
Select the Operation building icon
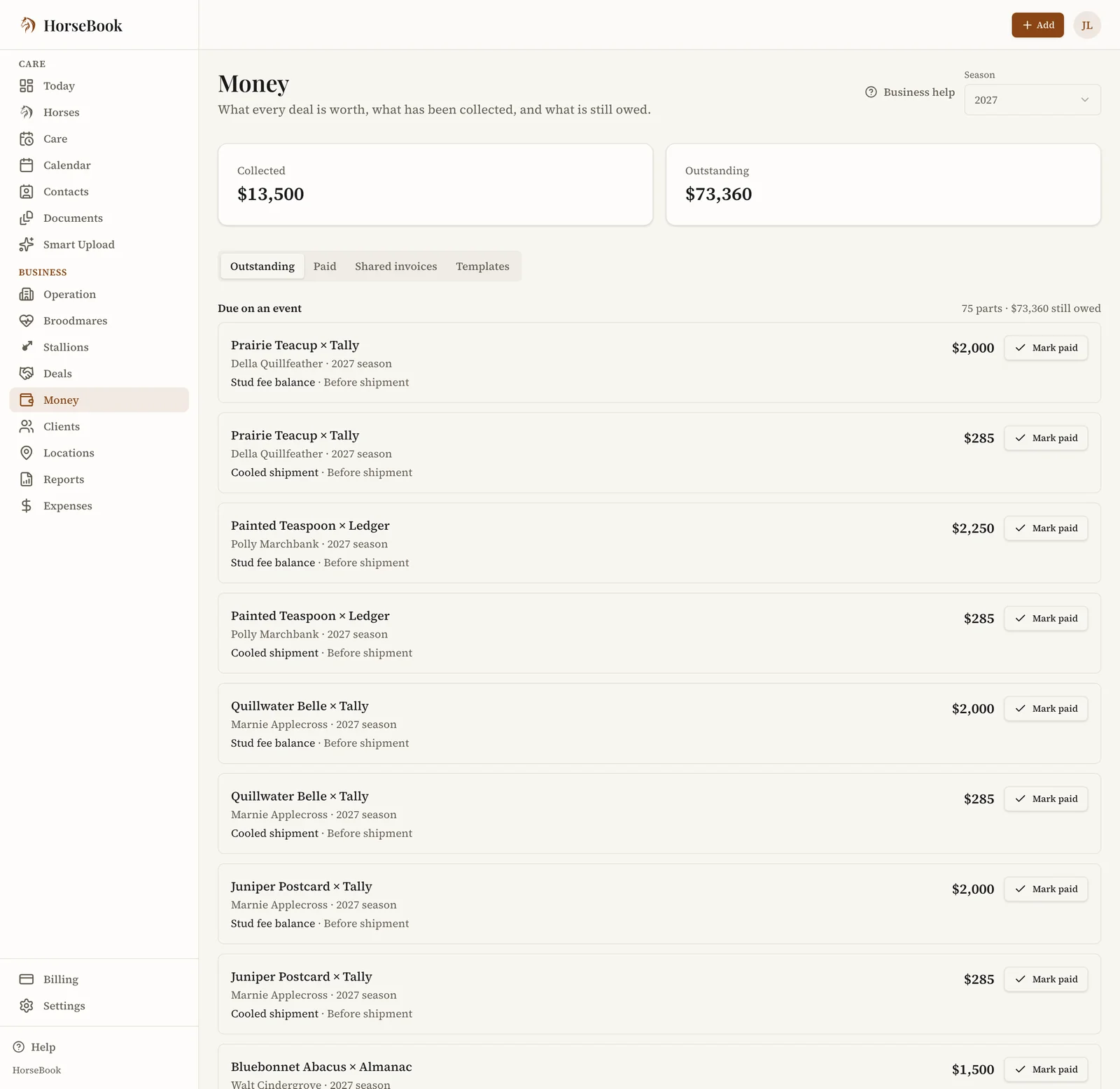tap(27, 295)
